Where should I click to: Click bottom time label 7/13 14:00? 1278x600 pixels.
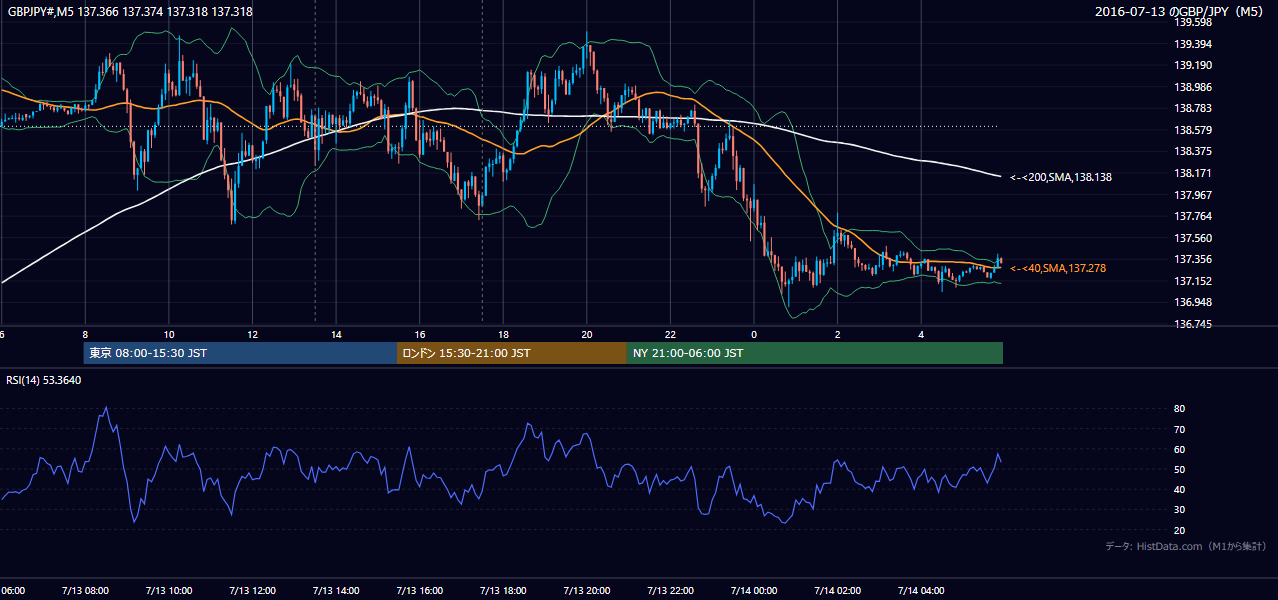tap(336, 590)
